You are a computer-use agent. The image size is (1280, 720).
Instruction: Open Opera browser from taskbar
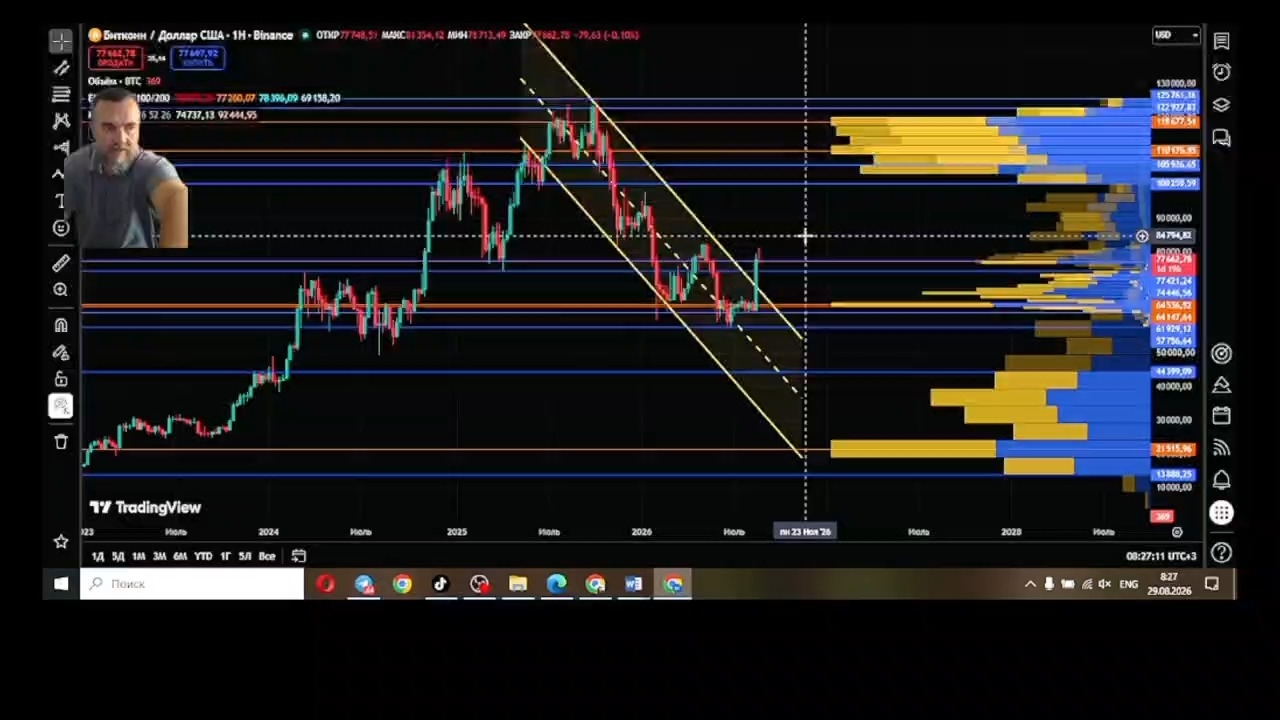(x=325, y=584)
